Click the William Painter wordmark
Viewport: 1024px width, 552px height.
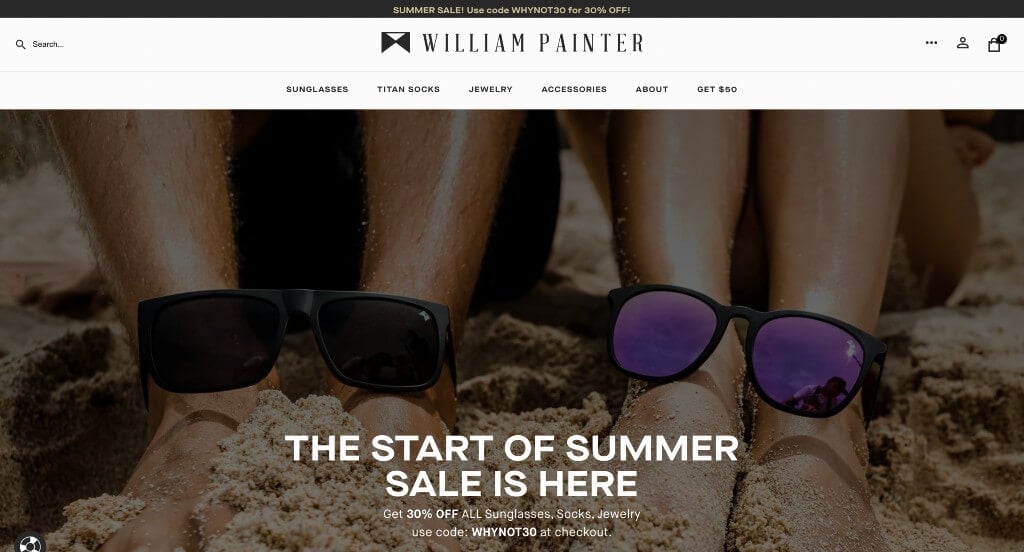pyautogui.click(x=533, y=43)
